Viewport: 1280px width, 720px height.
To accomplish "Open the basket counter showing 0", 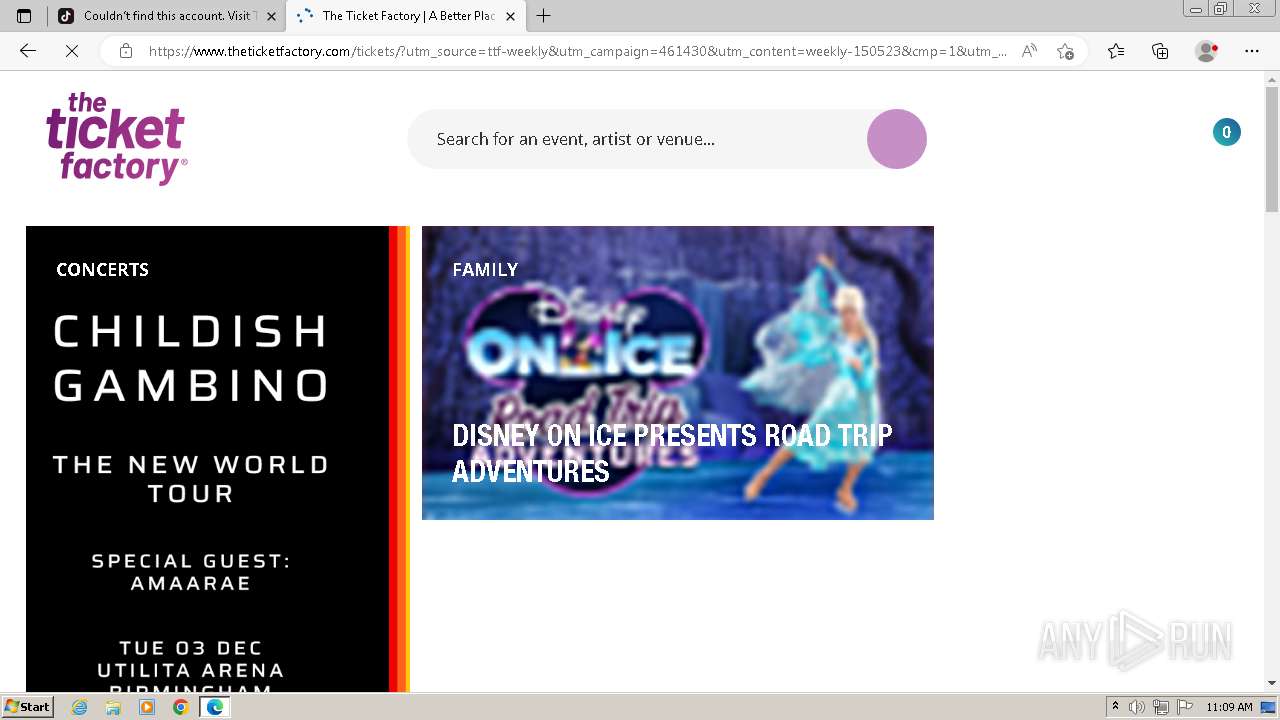I will point(1227,132).
